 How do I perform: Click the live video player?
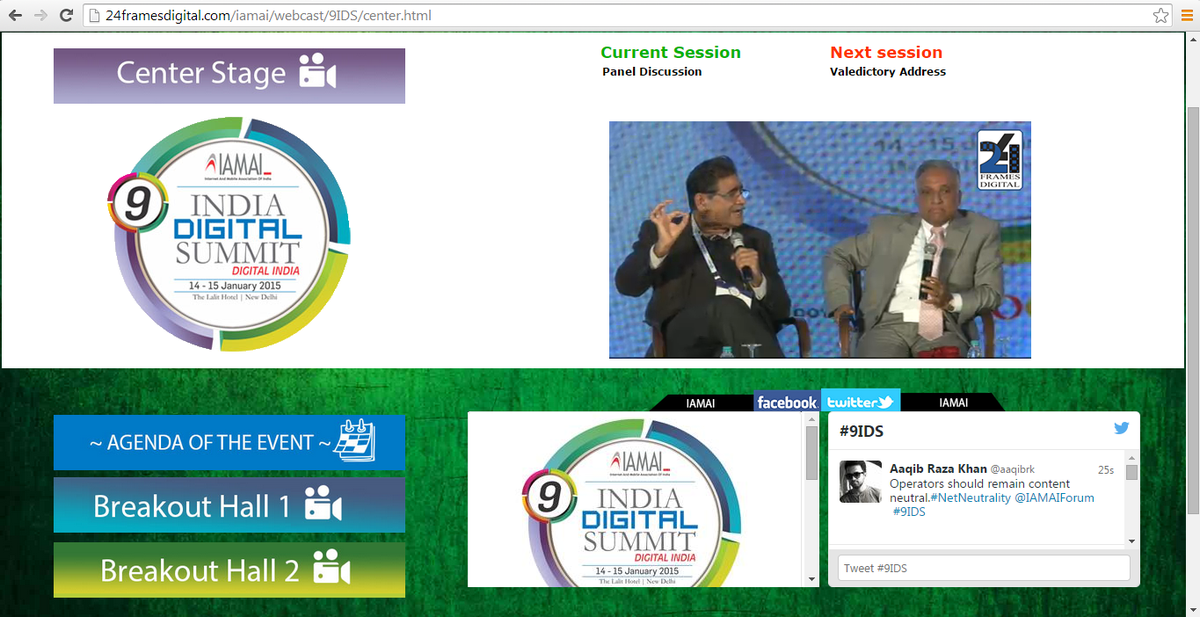(820, 240)
